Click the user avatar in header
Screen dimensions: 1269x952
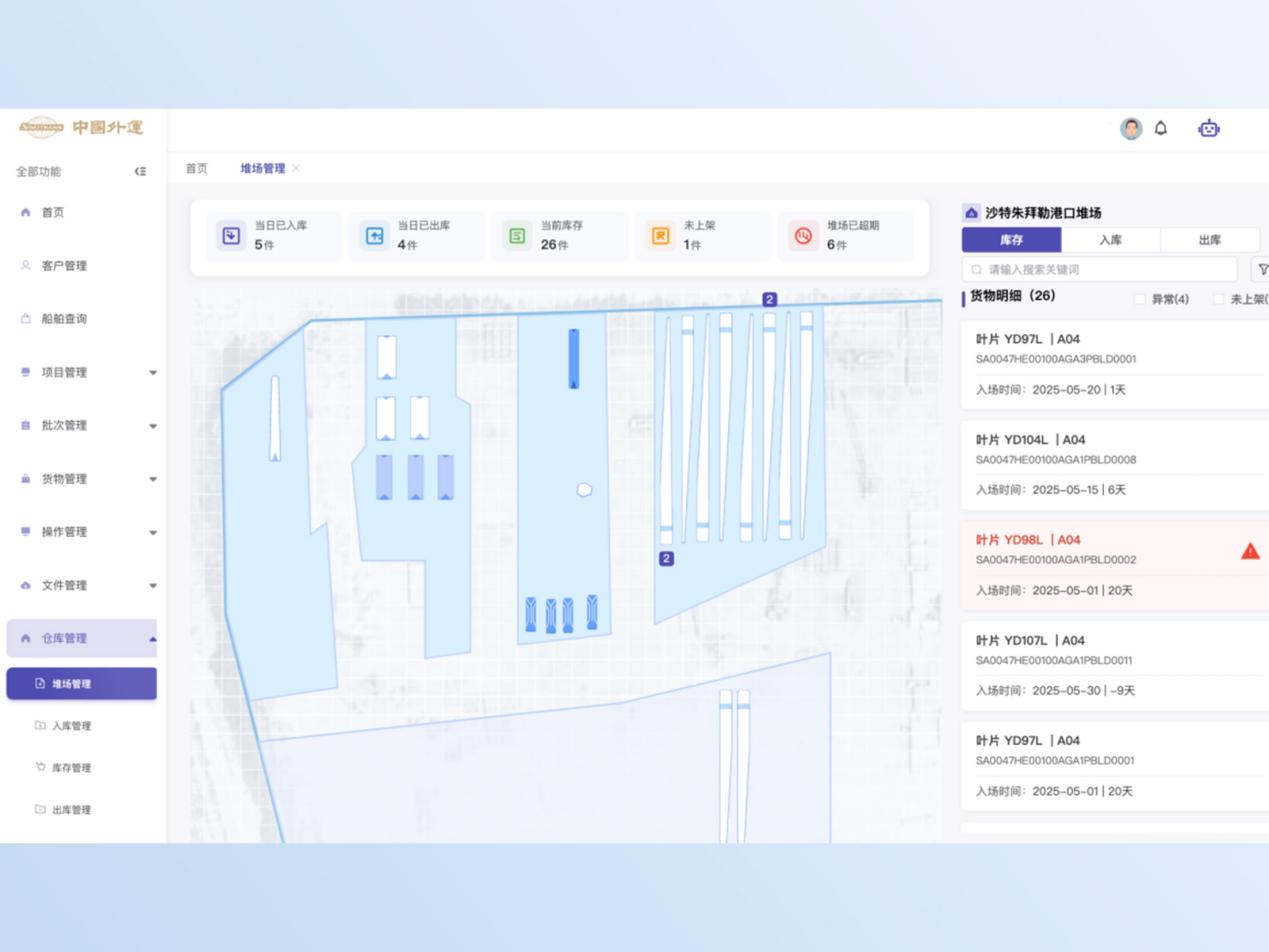coord(1131,128)
